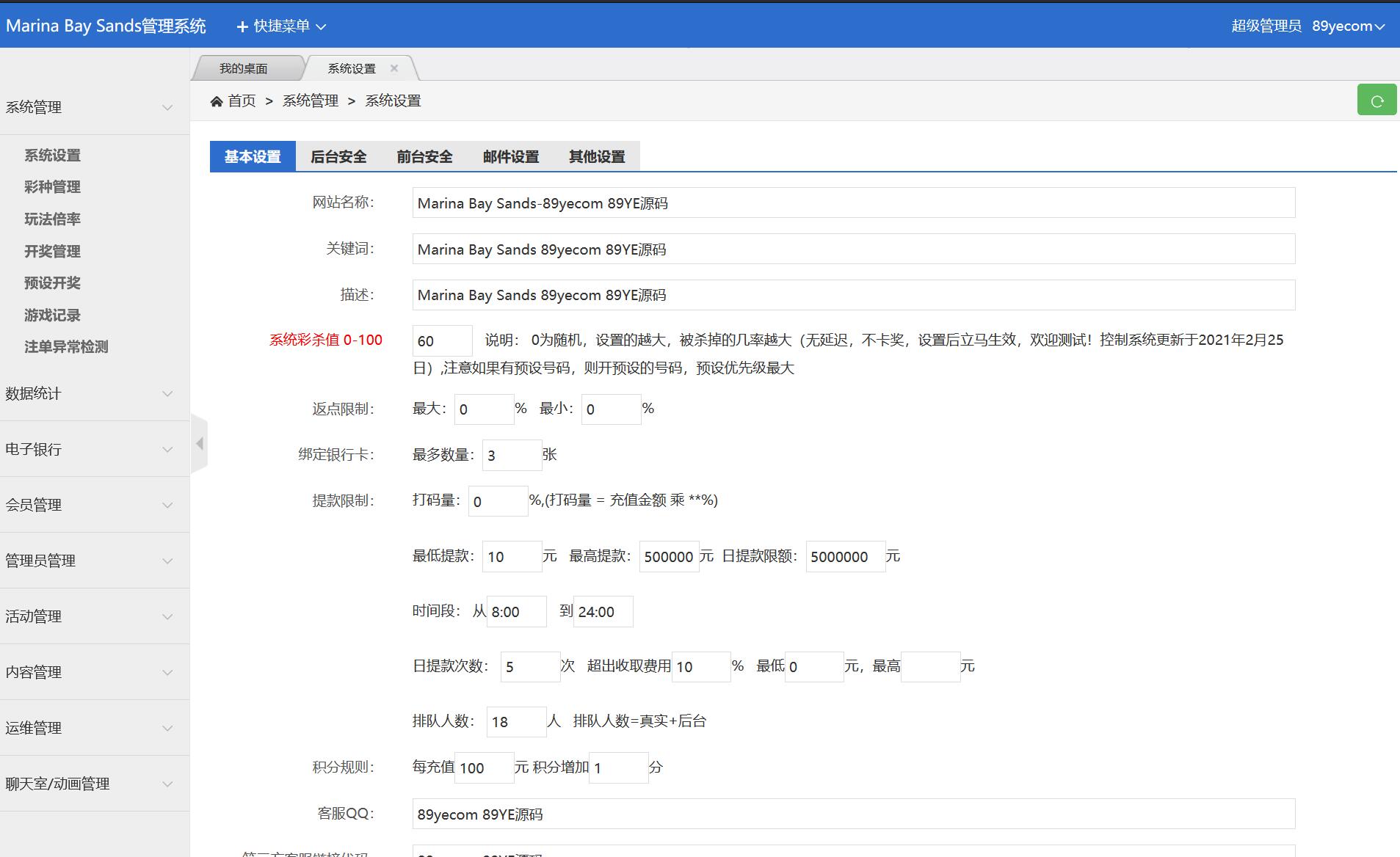The width and height of the screenshot is (1400, 857).
Task: Expand the 会员管理 sidebar section
Action: tap(94, 505)
